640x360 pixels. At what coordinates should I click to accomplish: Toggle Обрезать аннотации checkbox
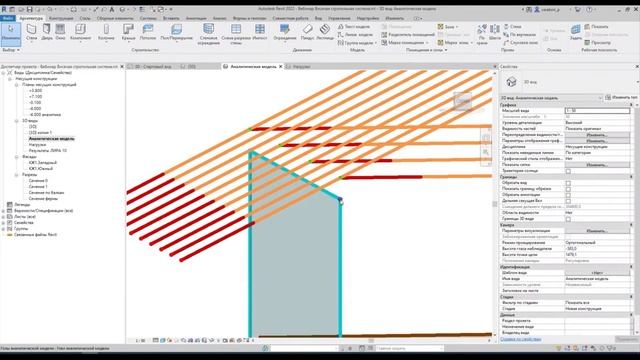click(x=568, y=195)
